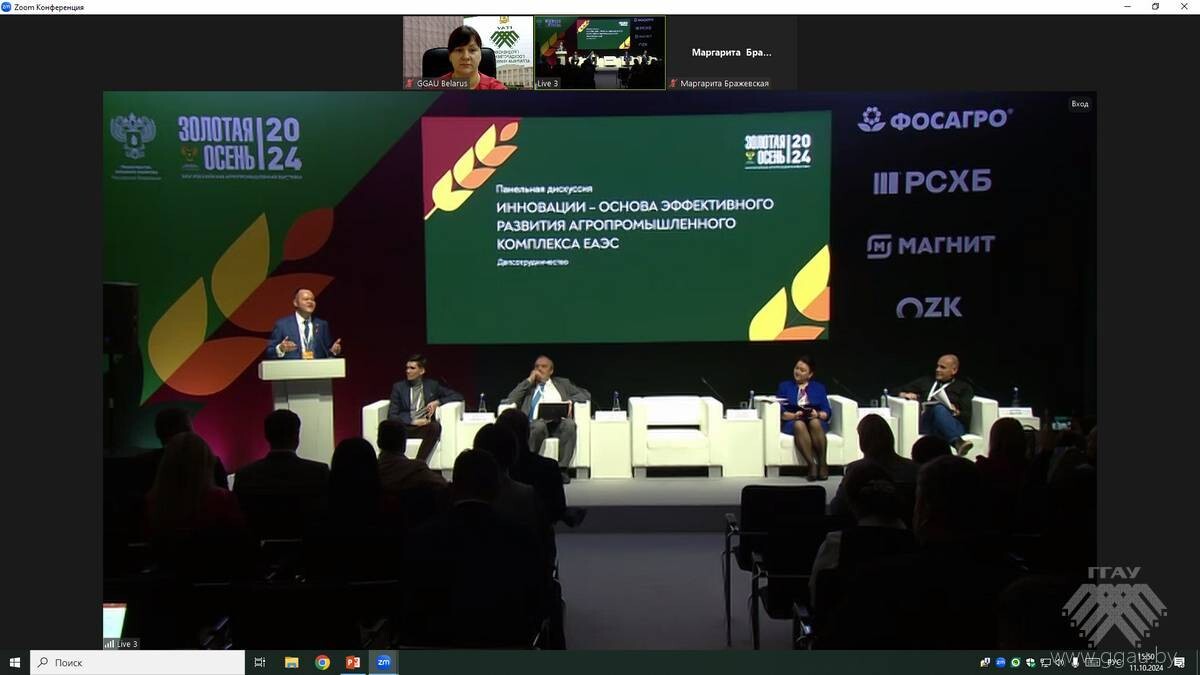Open the green circular tray icon
Screen dimensions: 1200x675
(1015, 662)
